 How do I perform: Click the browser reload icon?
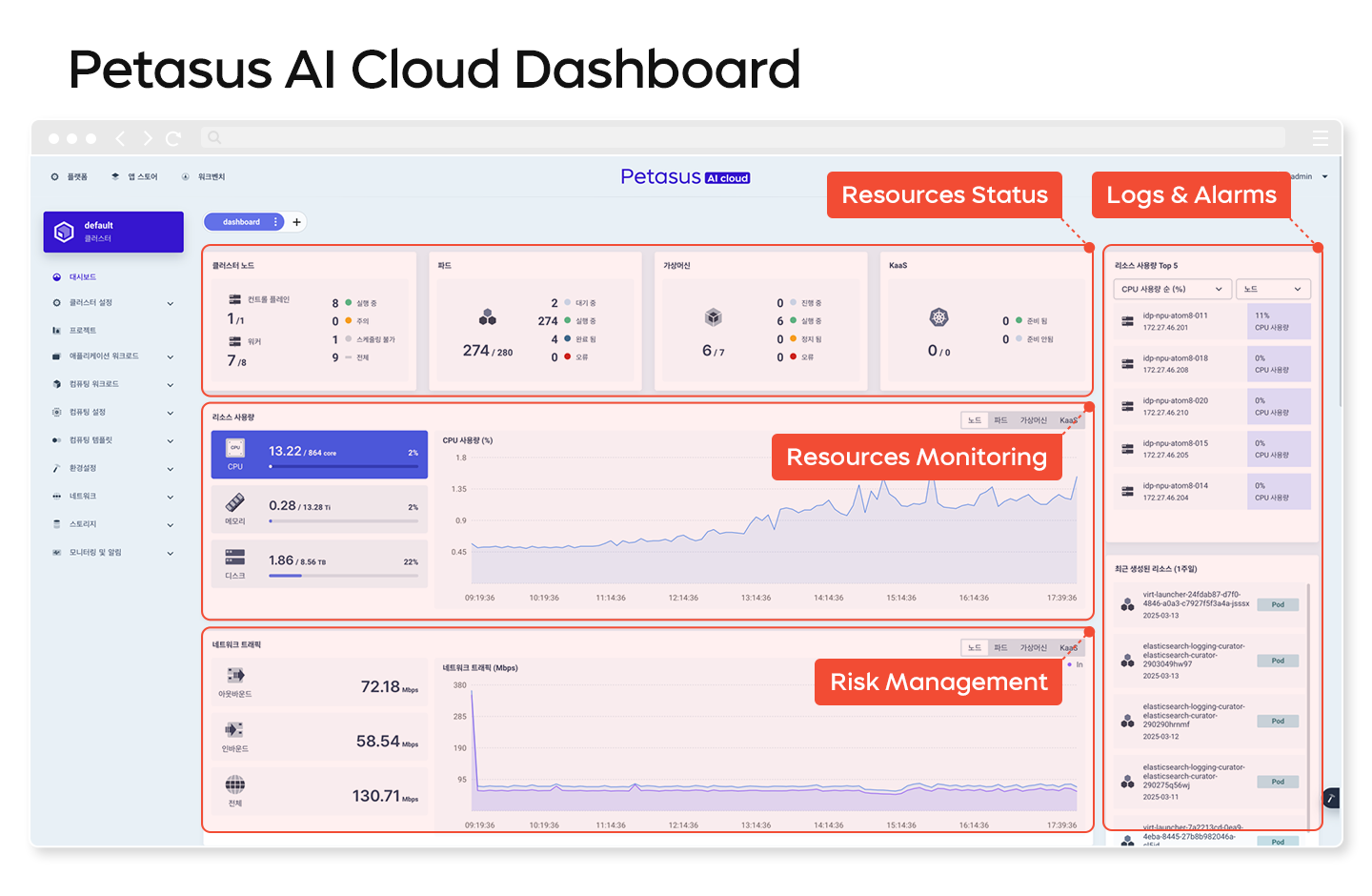coord(173,139)
